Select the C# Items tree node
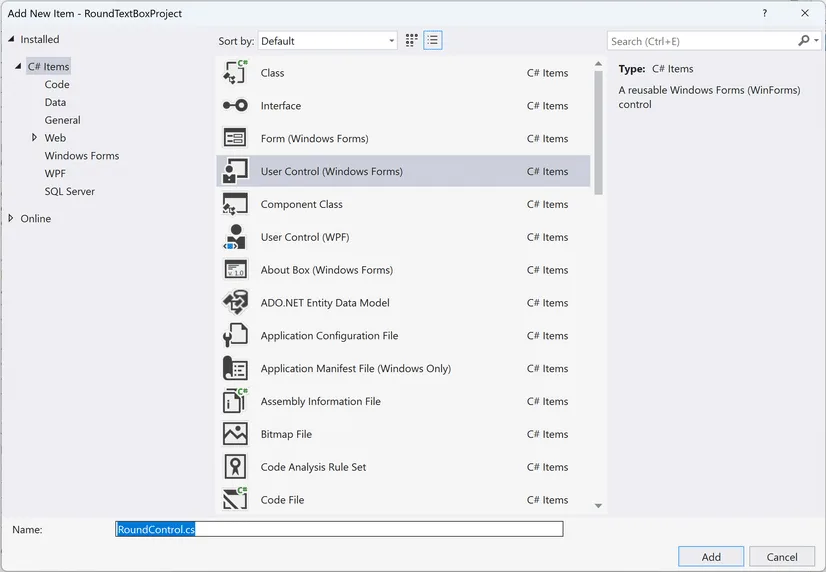 (48, 66)
